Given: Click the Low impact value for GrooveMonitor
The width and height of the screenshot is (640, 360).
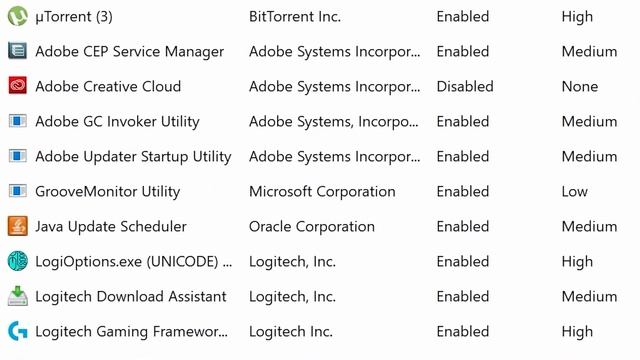Looking at the screenshot, I should (x=575, y=191).
